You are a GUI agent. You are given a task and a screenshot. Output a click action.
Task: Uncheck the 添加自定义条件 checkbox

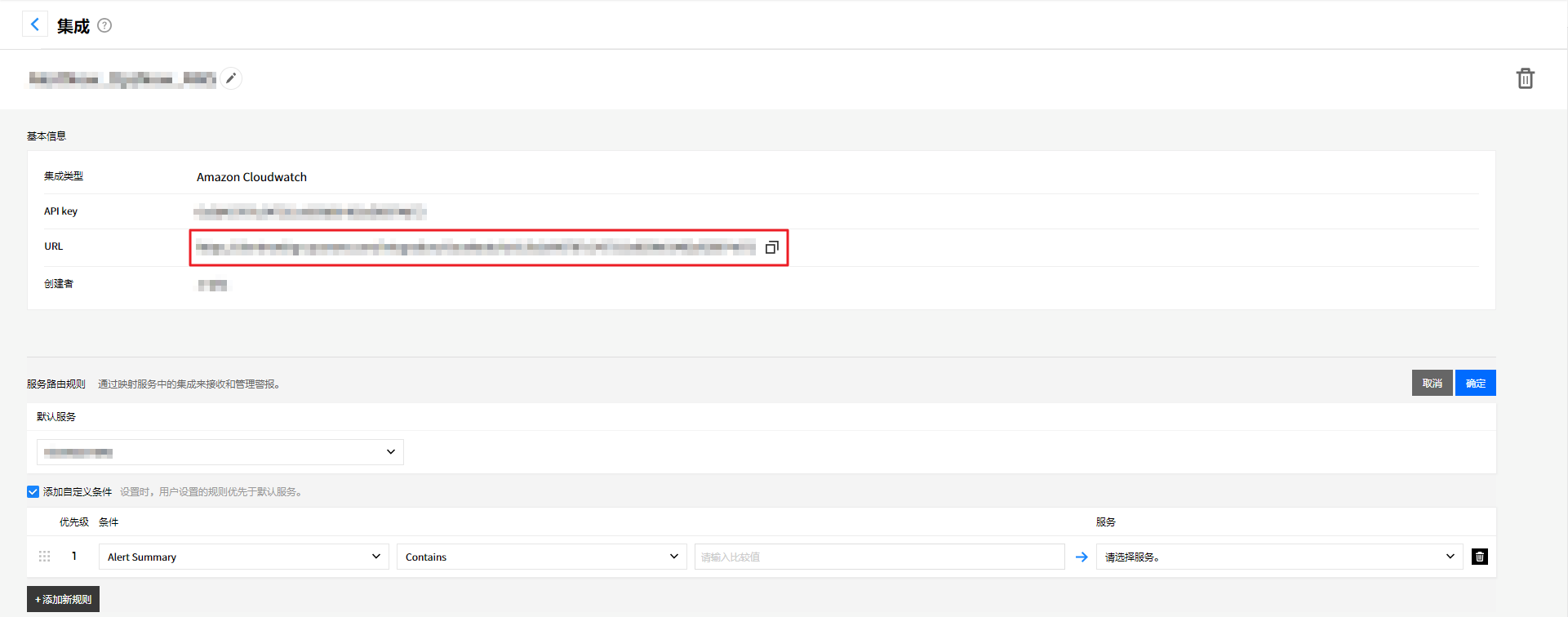[33, 491]
